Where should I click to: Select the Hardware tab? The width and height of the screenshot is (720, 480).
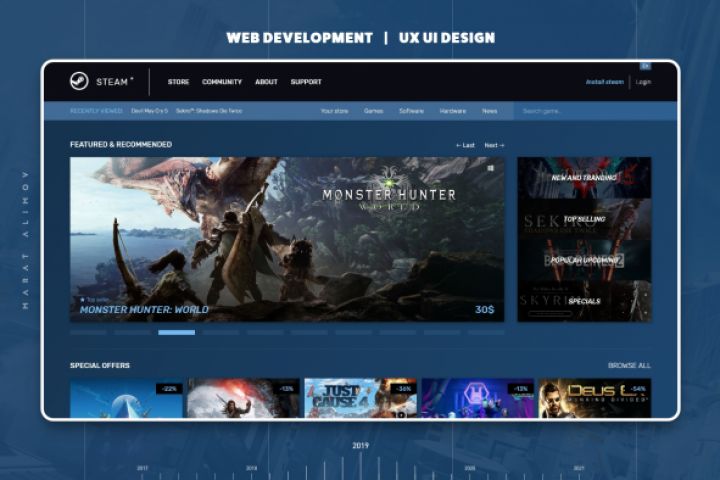453,111
